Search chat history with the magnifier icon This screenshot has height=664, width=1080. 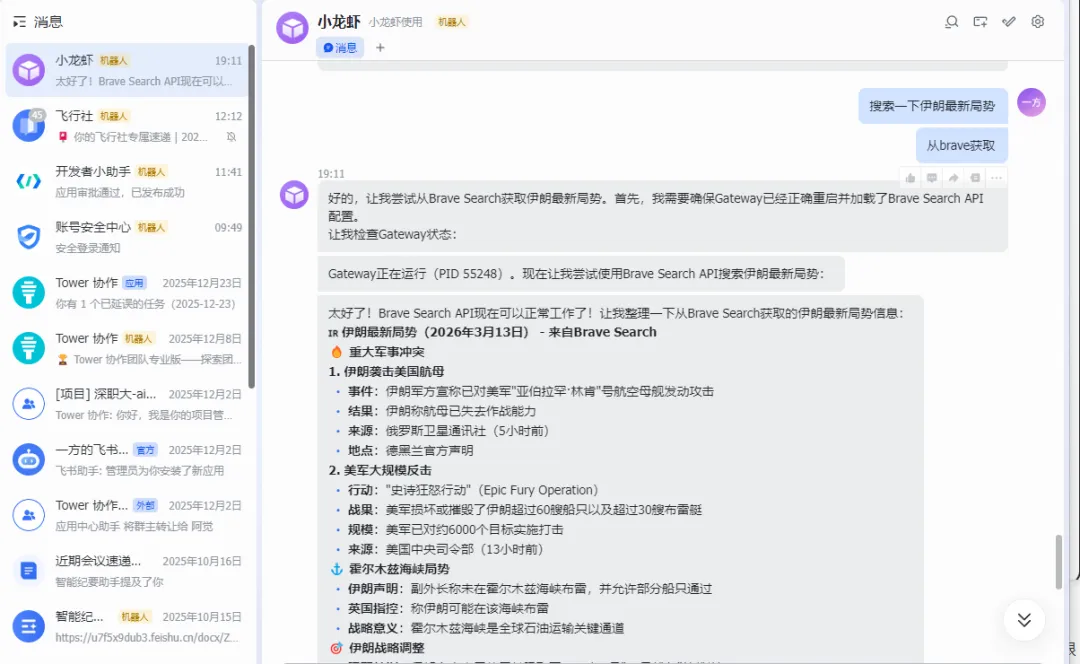tap(951, 22)
